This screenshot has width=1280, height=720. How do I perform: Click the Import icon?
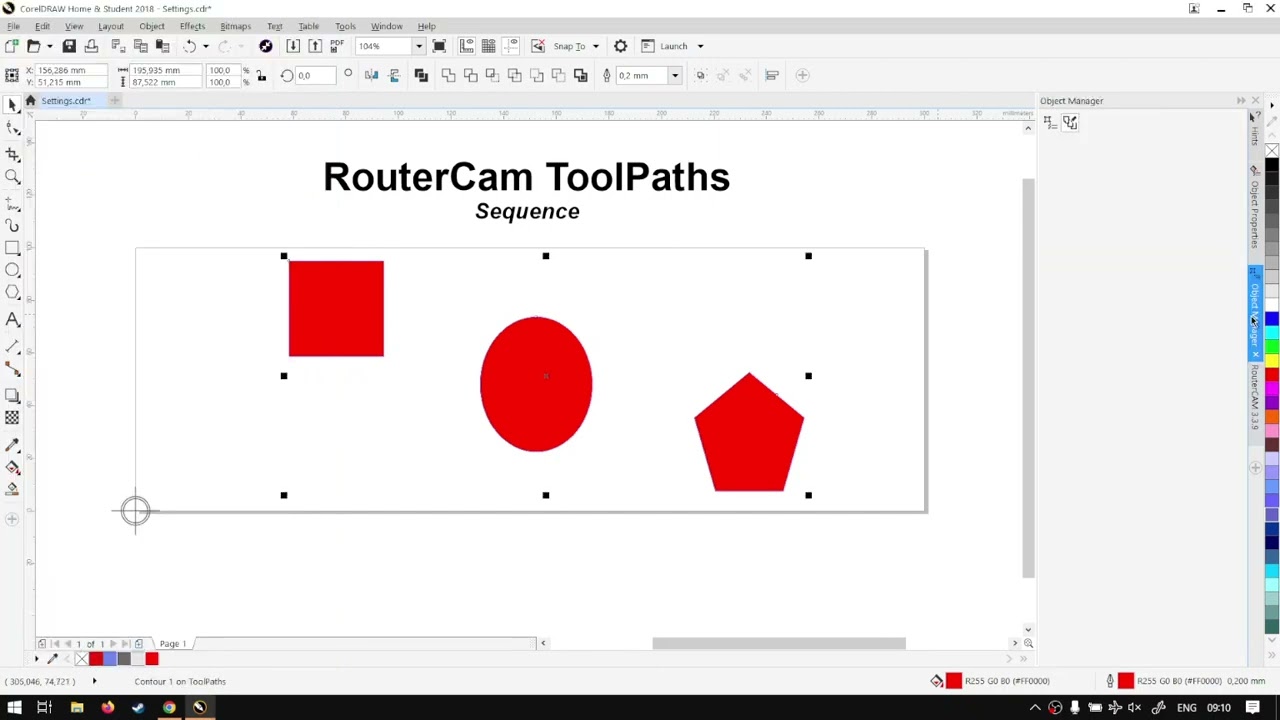pyautogui.click(x=293, y=46)
